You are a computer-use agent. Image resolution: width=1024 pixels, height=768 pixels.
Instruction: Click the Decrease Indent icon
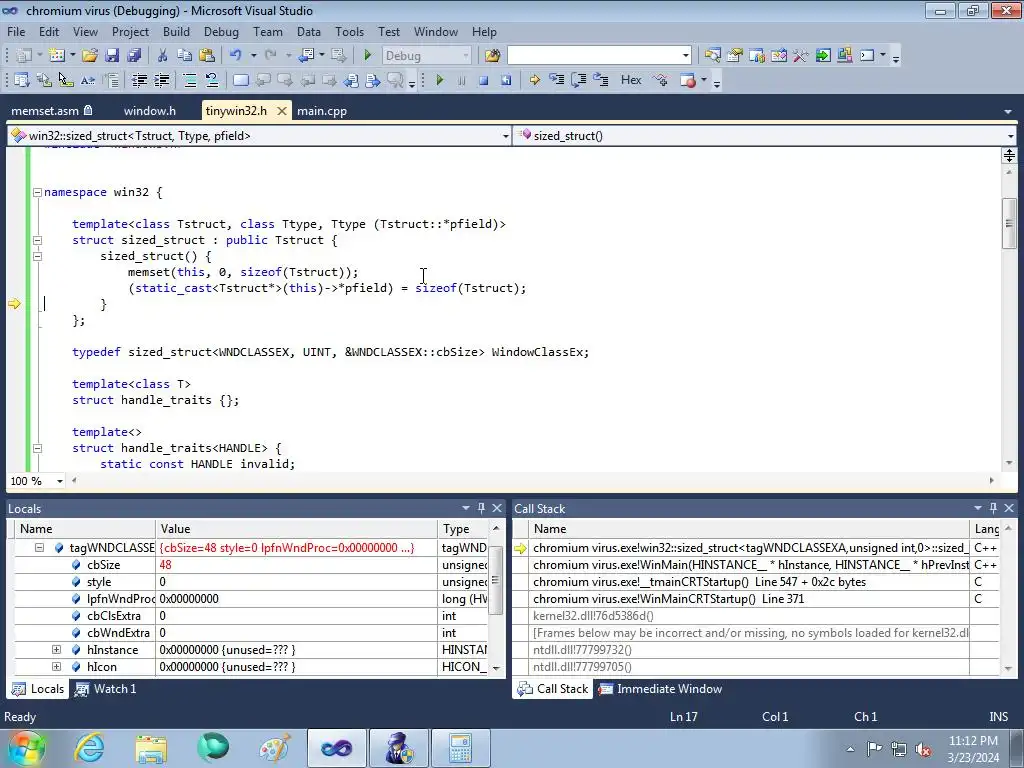(139, 80)
